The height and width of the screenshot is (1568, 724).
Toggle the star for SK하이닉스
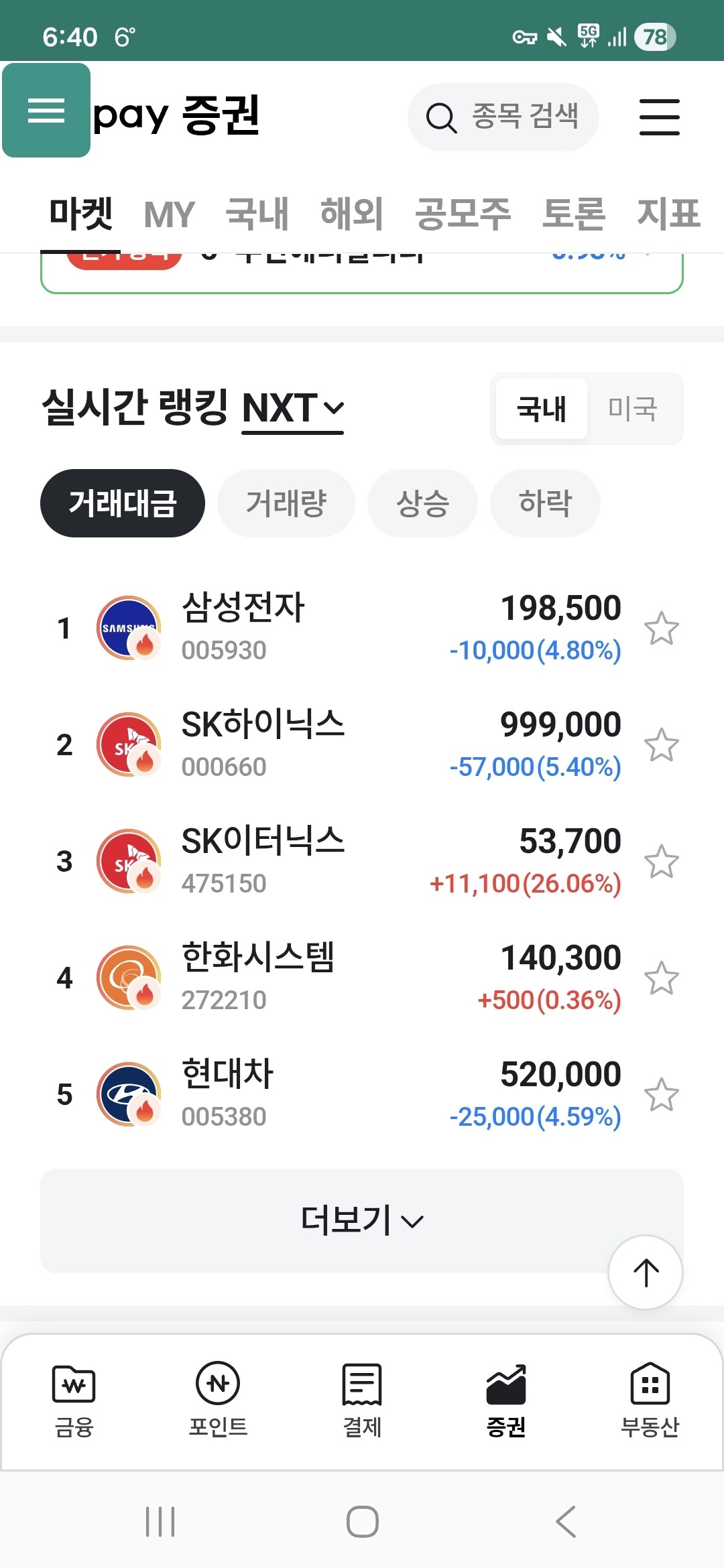pyautogui.click(x=661, y=745)
